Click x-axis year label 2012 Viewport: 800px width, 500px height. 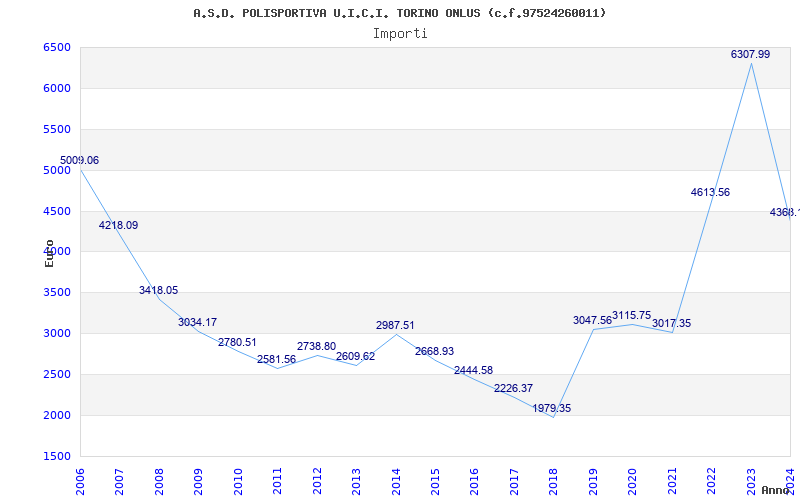coord(317,482)
